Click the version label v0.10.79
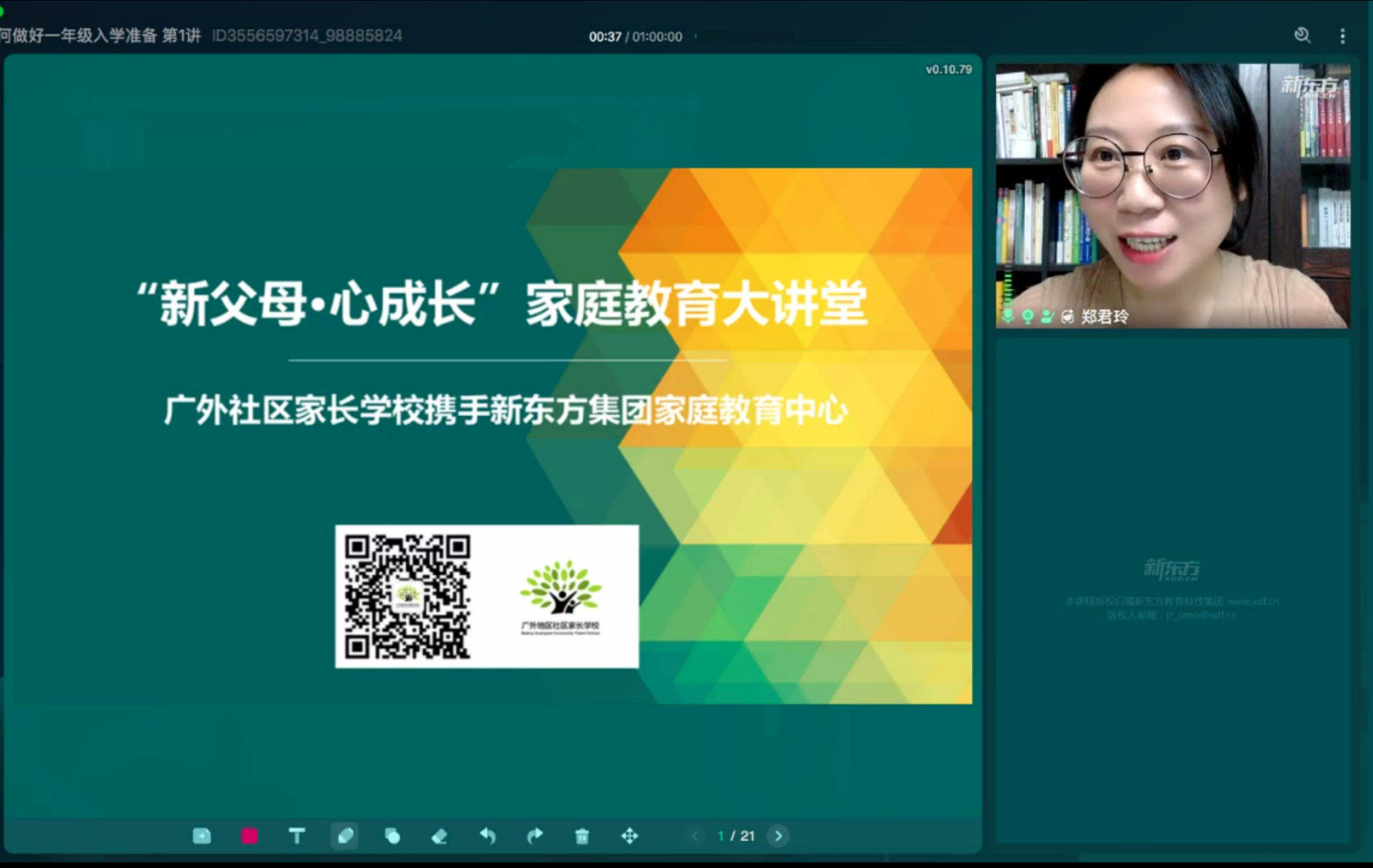1373x868 pixels. [948, 69]
